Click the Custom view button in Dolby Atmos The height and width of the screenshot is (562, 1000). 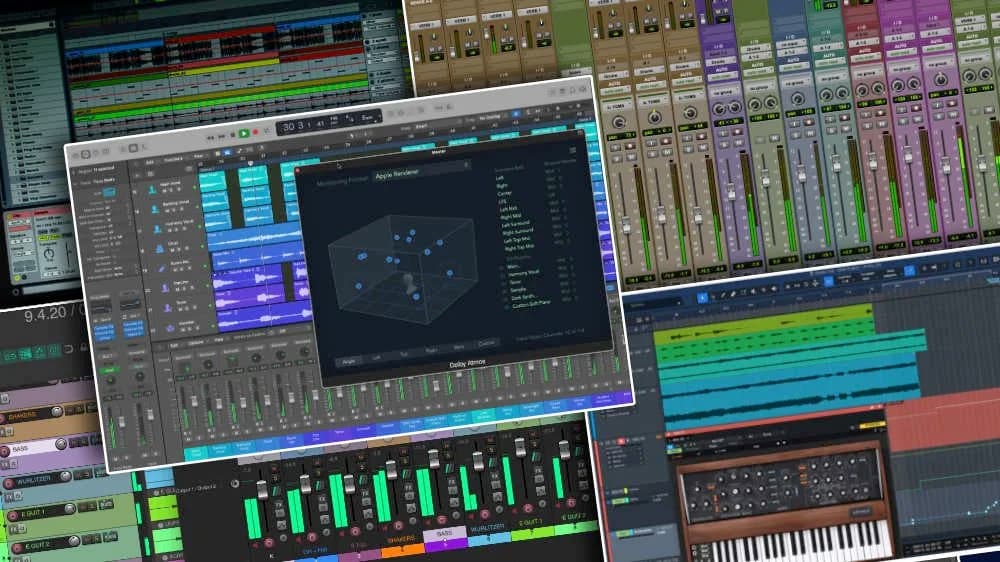[487, 344]
